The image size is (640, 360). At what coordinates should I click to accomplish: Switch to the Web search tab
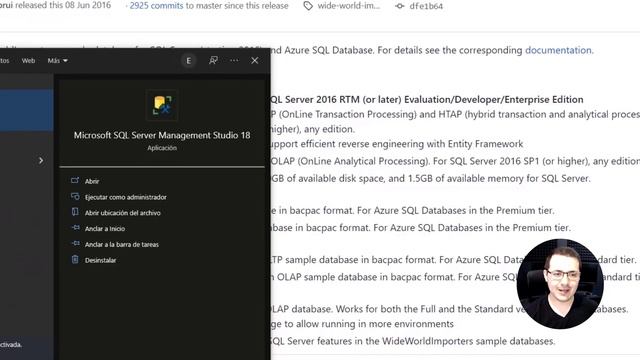coord(29,60)
